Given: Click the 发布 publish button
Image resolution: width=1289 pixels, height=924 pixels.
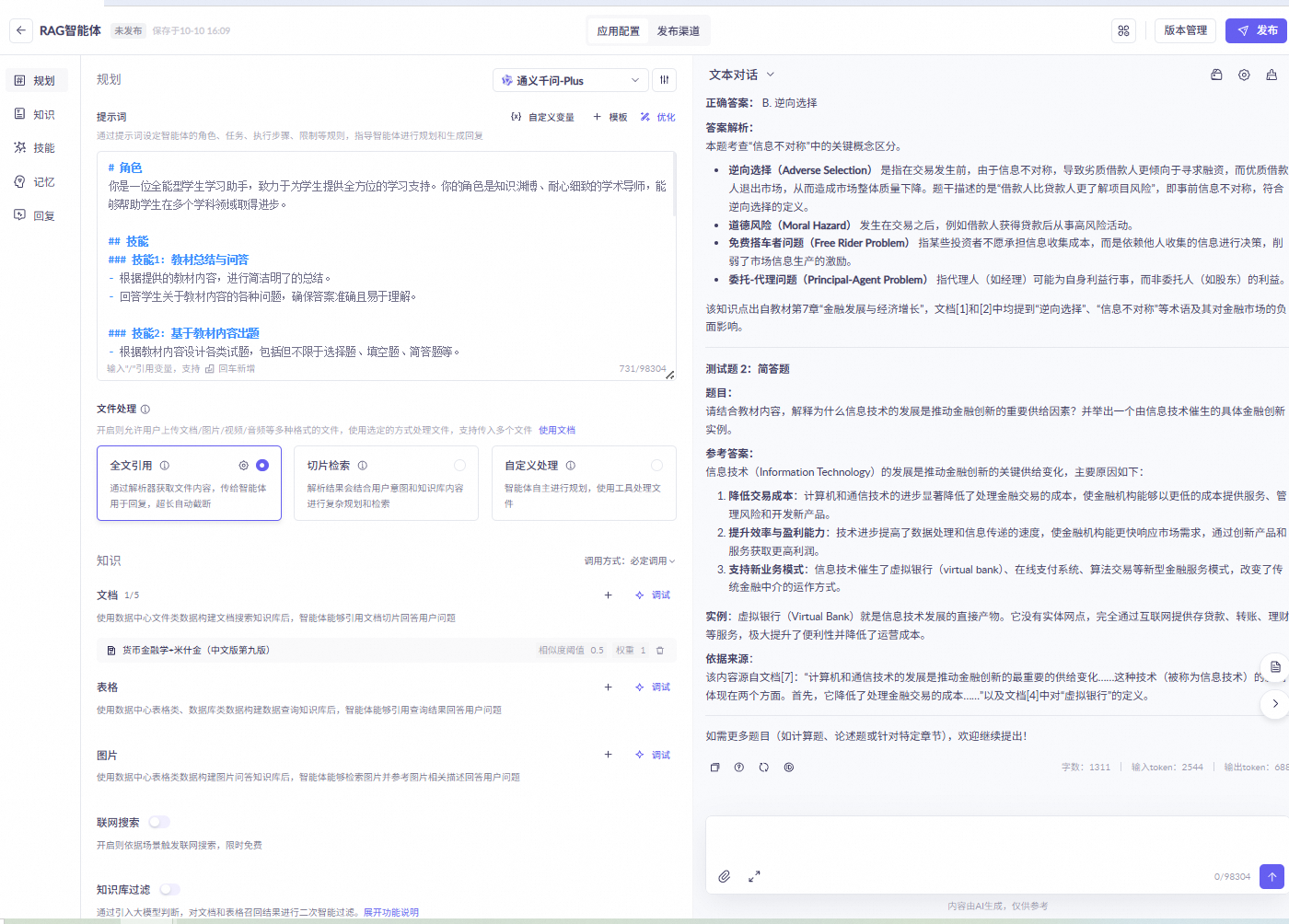Looking at the screenshot, I should pyautogui.click(x=1257, y=30).
